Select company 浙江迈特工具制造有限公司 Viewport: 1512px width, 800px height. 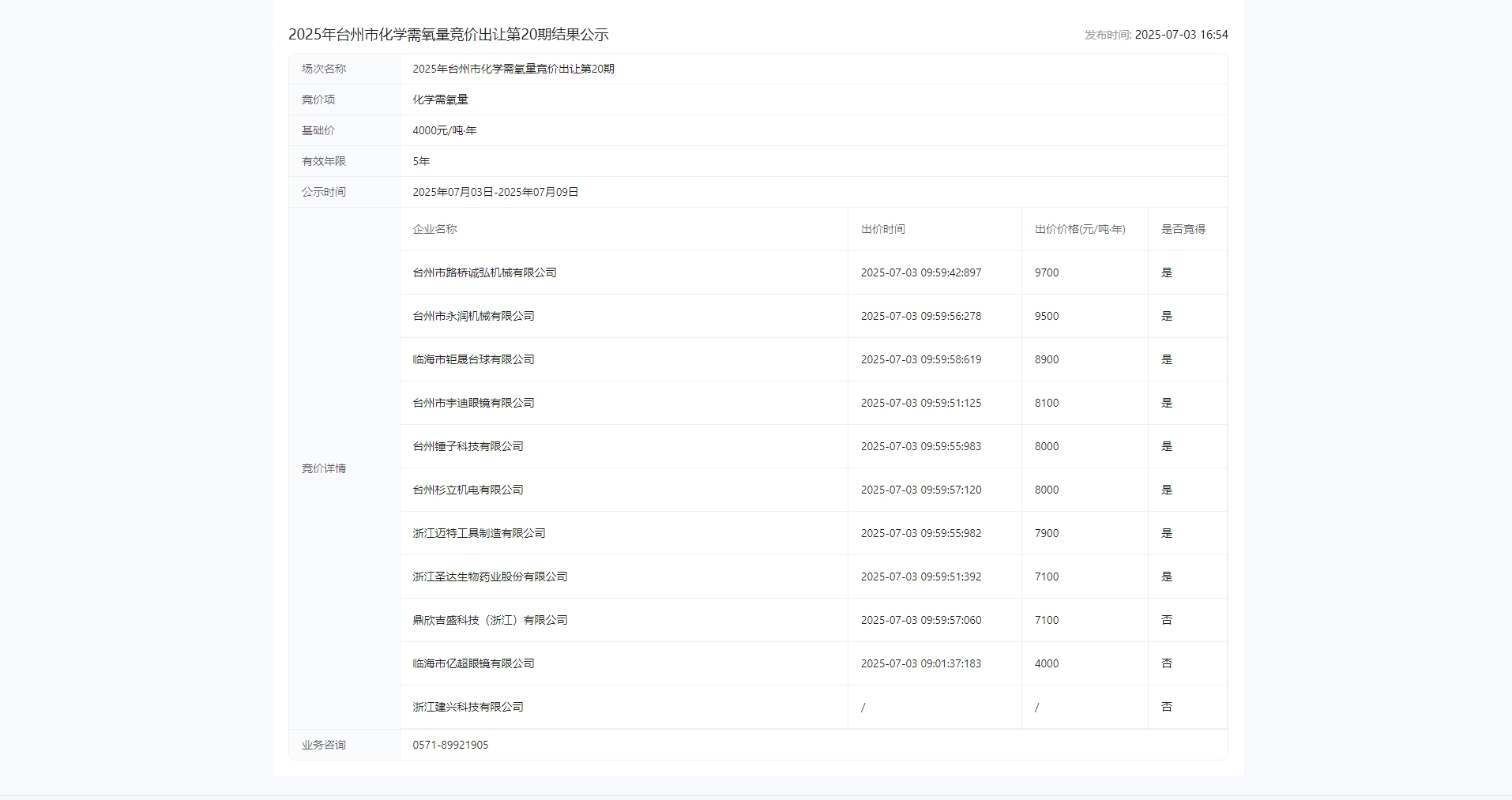coord(479,533)
